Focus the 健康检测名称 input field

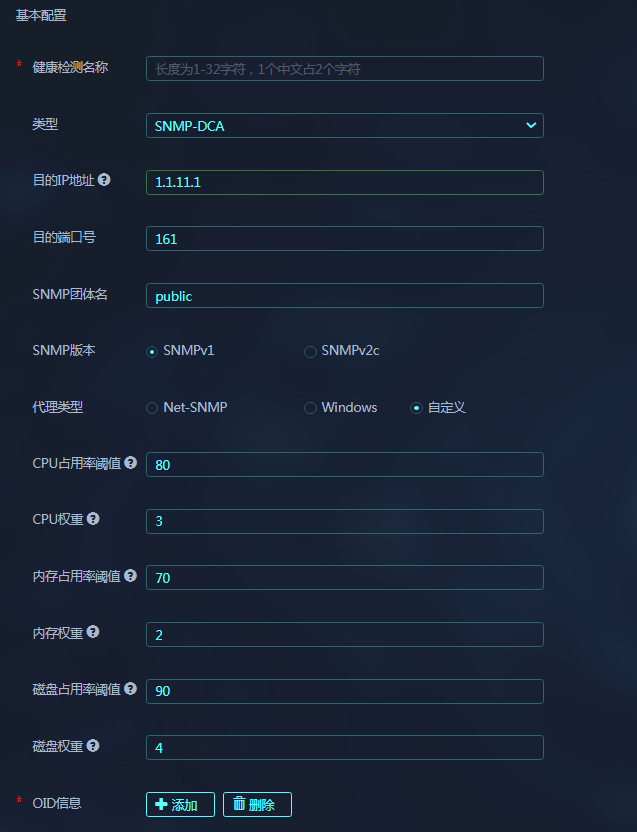click(x=344, y=69)
